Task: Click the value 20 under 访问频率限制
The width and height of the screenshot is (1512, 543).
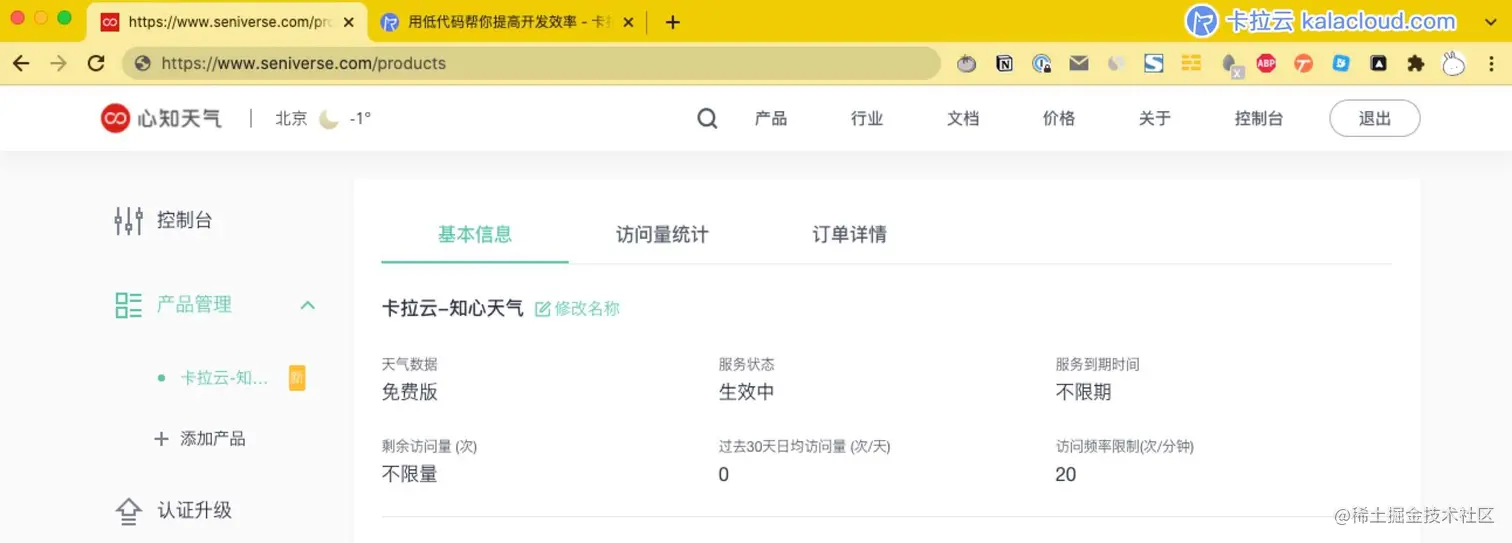Action: tap(1066, 474)
